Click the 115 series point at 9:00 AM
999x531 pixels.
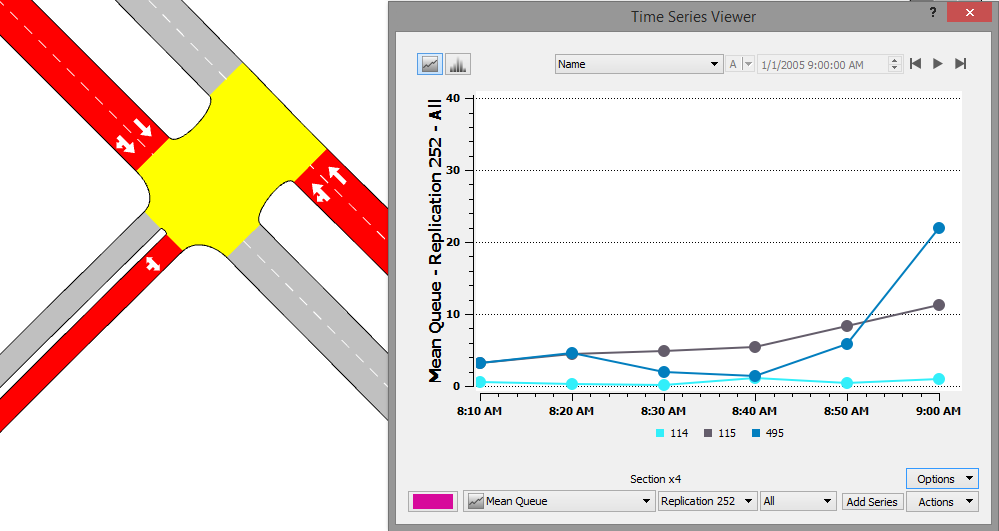pos(938,305)
